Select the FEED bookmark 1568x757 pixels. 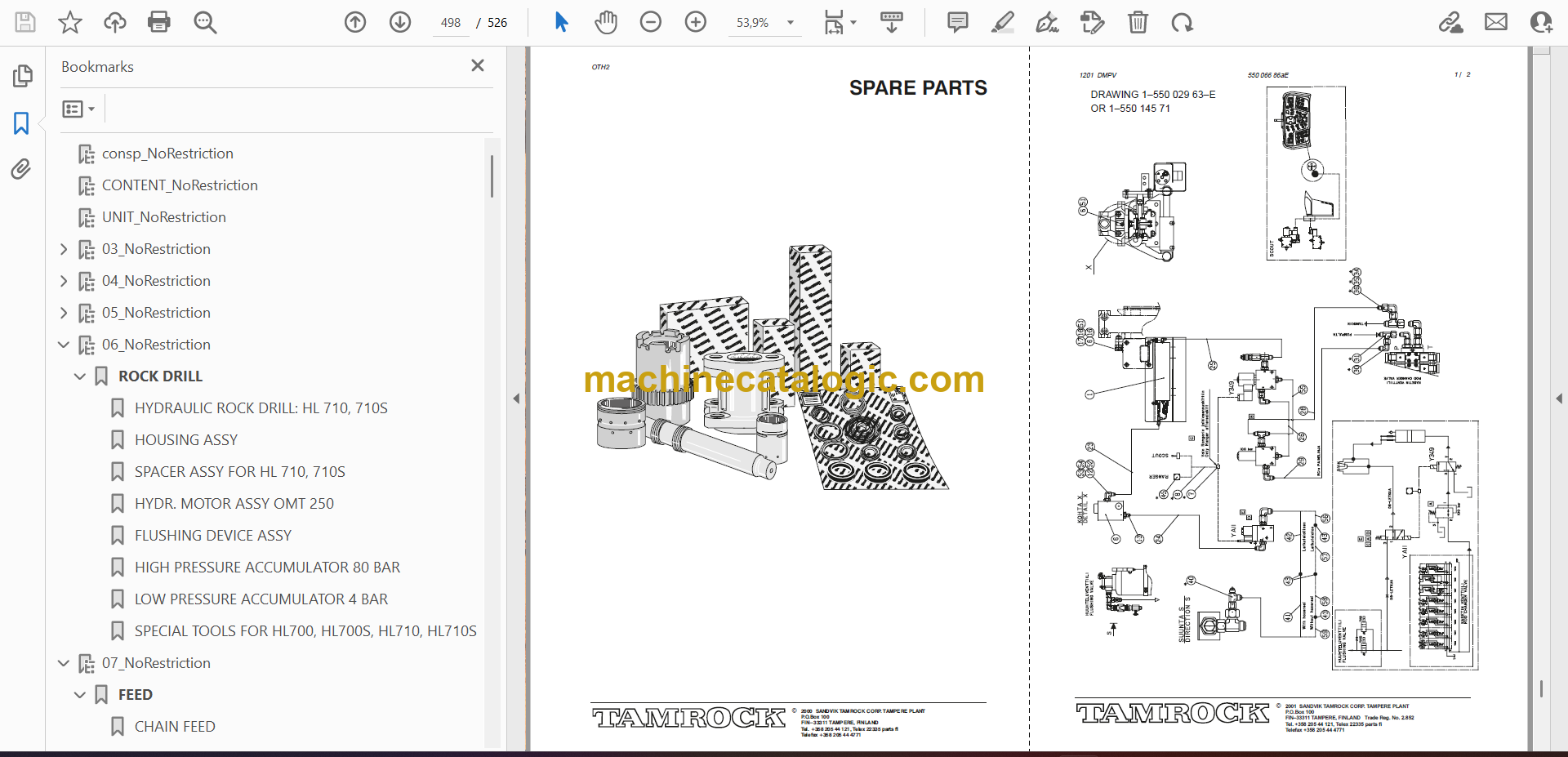(x=136, y=695)
